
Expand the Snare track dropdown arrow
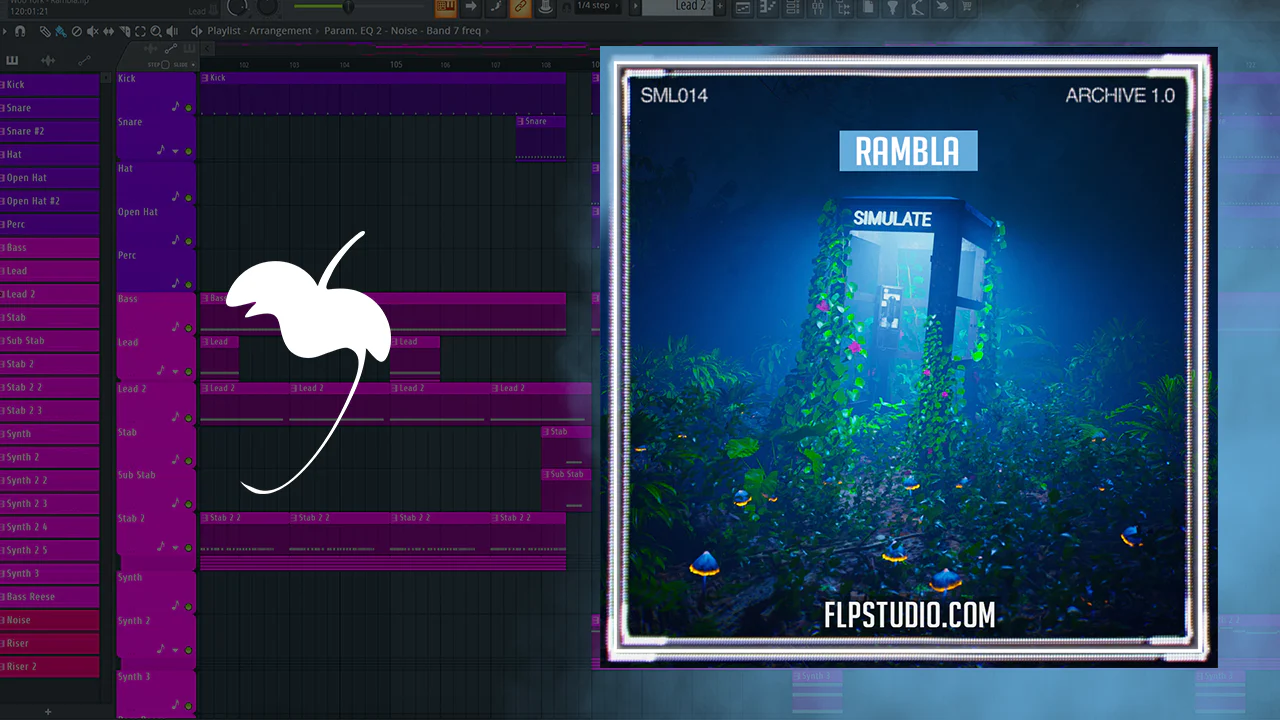[176, 152]
